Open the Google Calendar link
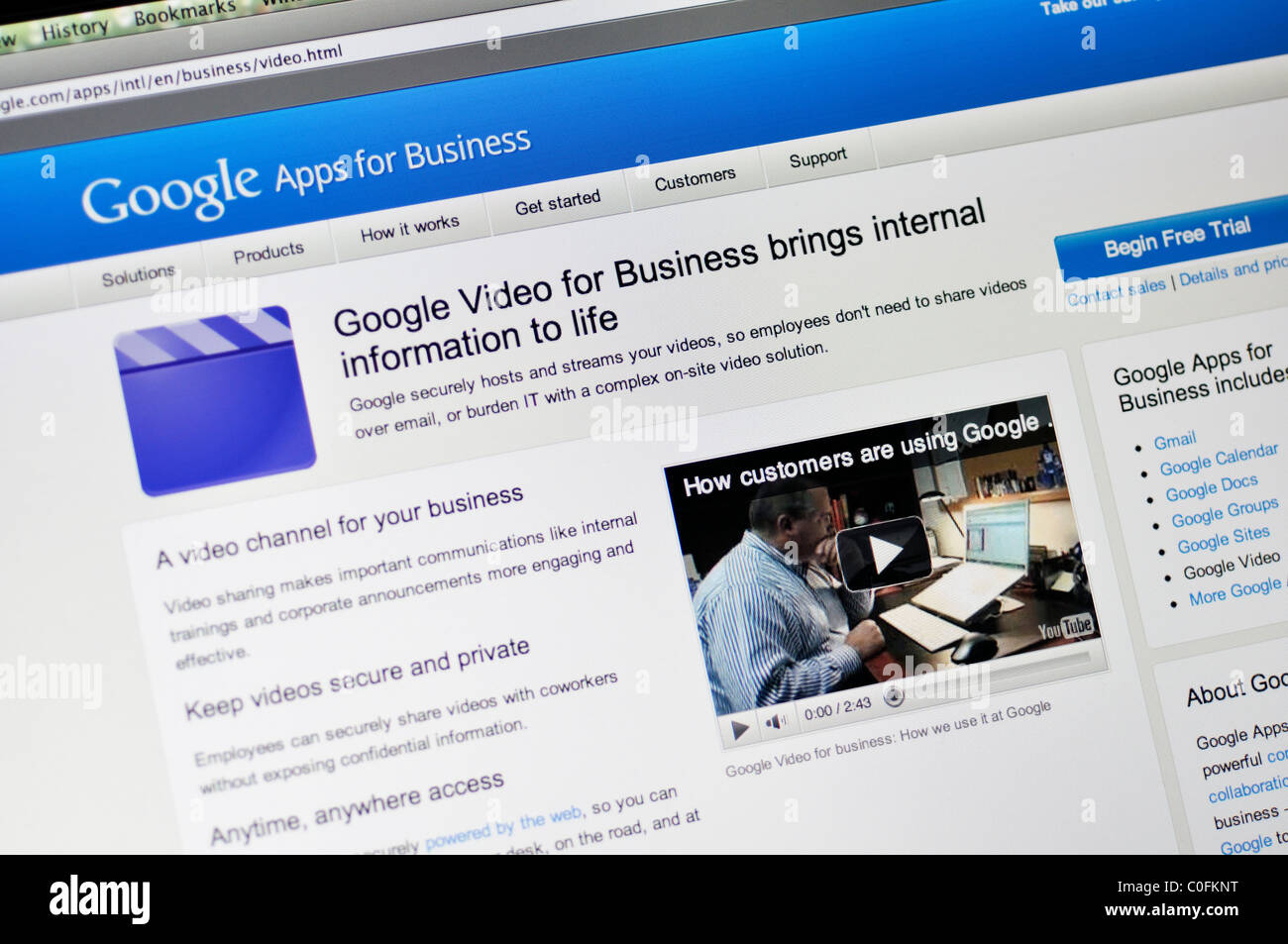Screen dimensions: 1288x944 point(1219,460)
